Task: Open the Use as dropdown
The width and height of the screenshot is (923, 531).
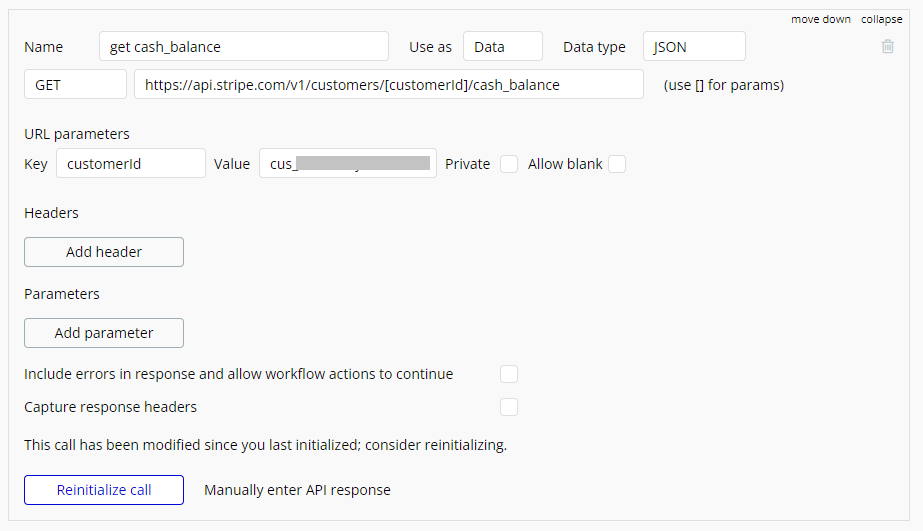Action: (x=502, y=47)
